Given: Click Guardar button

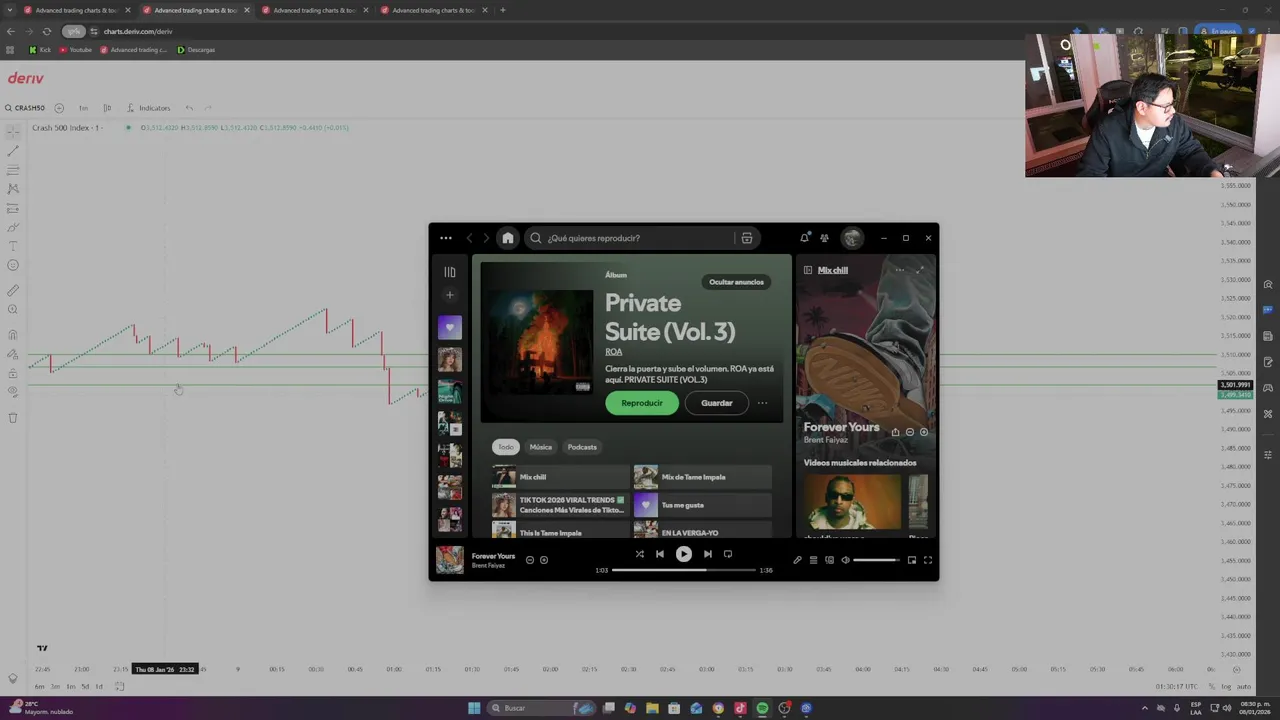Looking at the screenshot, I should [717, 403].
